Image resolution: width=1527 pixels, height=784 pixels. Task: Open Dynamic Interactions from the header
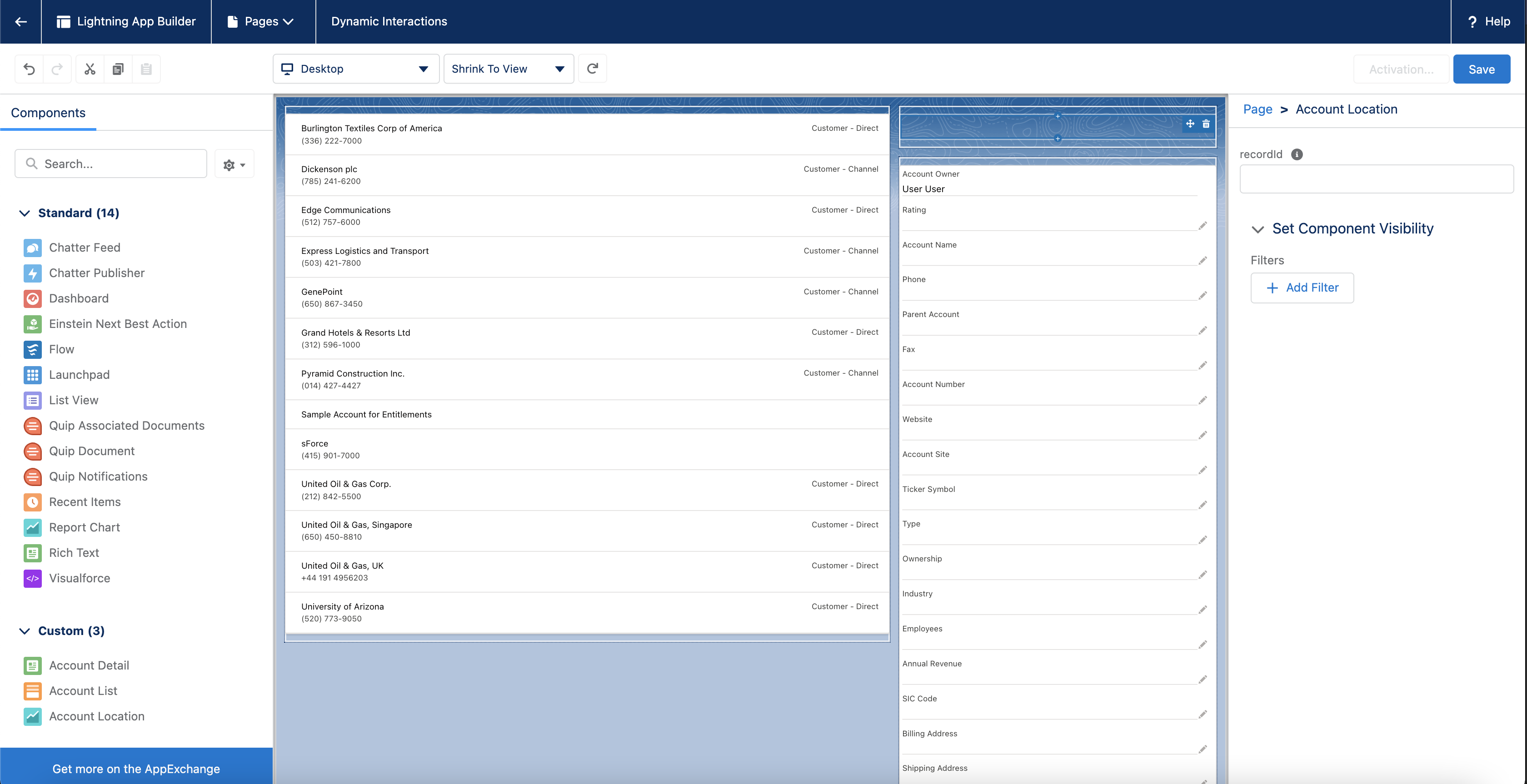click(389, 21)
